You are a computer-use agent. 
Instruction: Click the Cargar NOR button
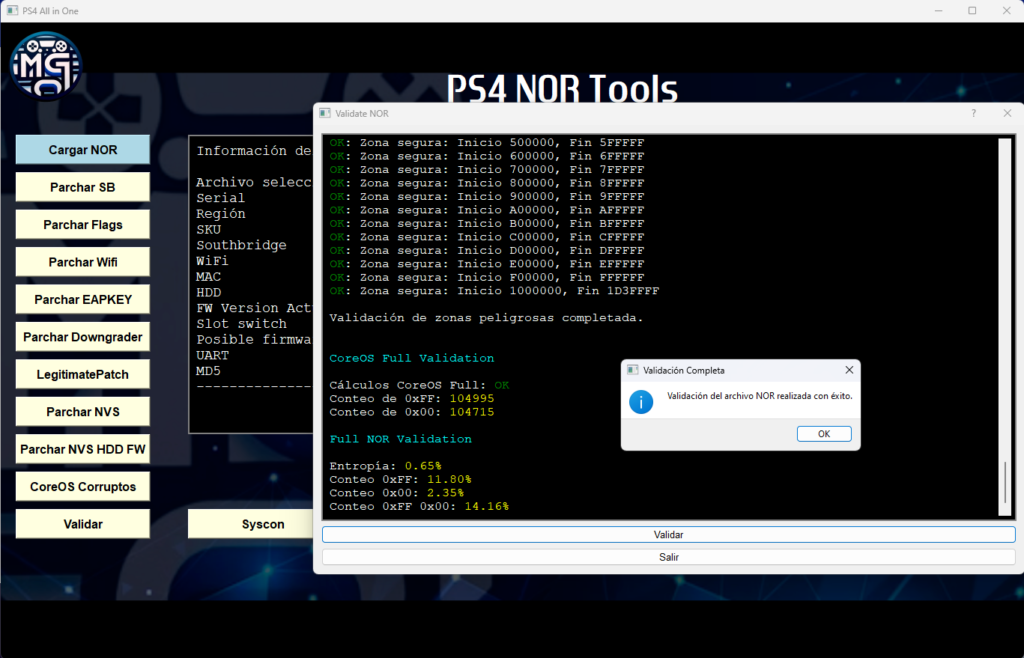point(83,150)
